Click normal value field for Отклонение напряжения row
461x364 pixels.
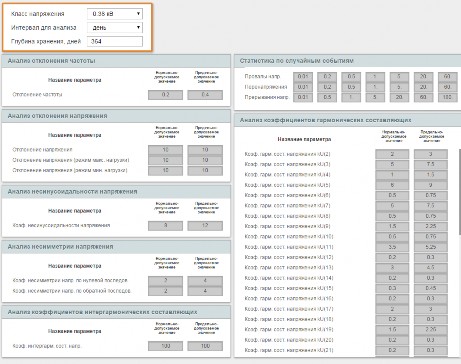pyautogui.click(x=165, y=150)
